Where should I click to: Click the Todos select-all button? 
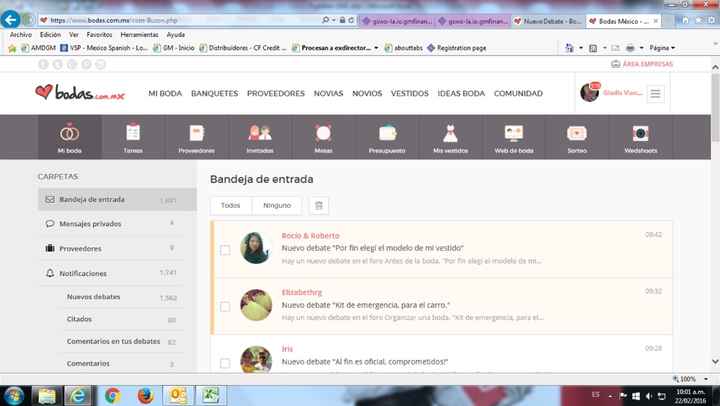pyautogui.click(x=230, y=205)
